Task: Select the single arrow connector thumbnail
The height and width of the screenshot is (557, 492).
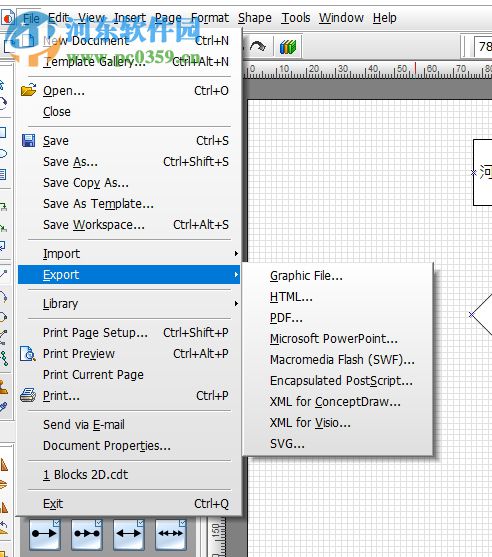Action: (44, 534)
